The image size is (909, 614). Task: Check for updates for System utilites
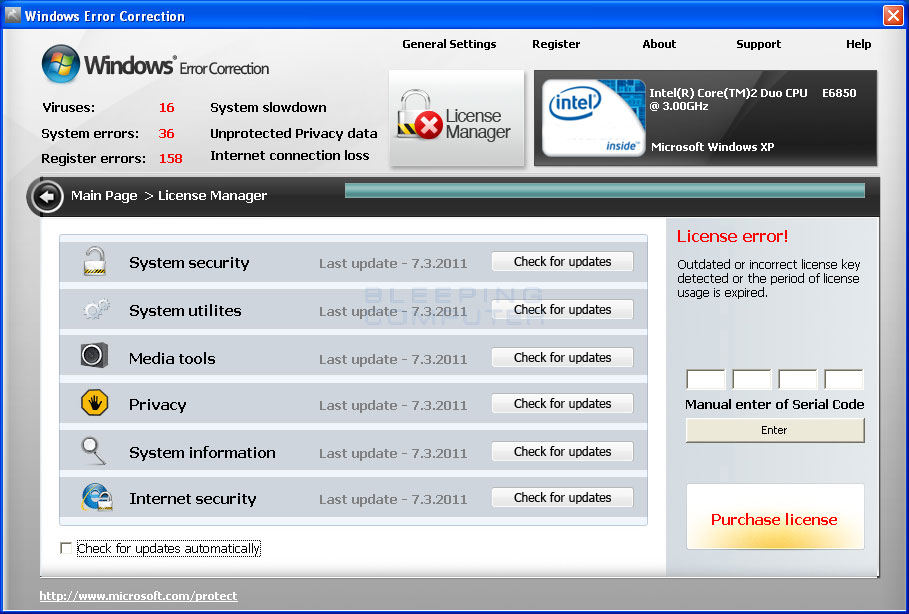click(x=562, y=310)
